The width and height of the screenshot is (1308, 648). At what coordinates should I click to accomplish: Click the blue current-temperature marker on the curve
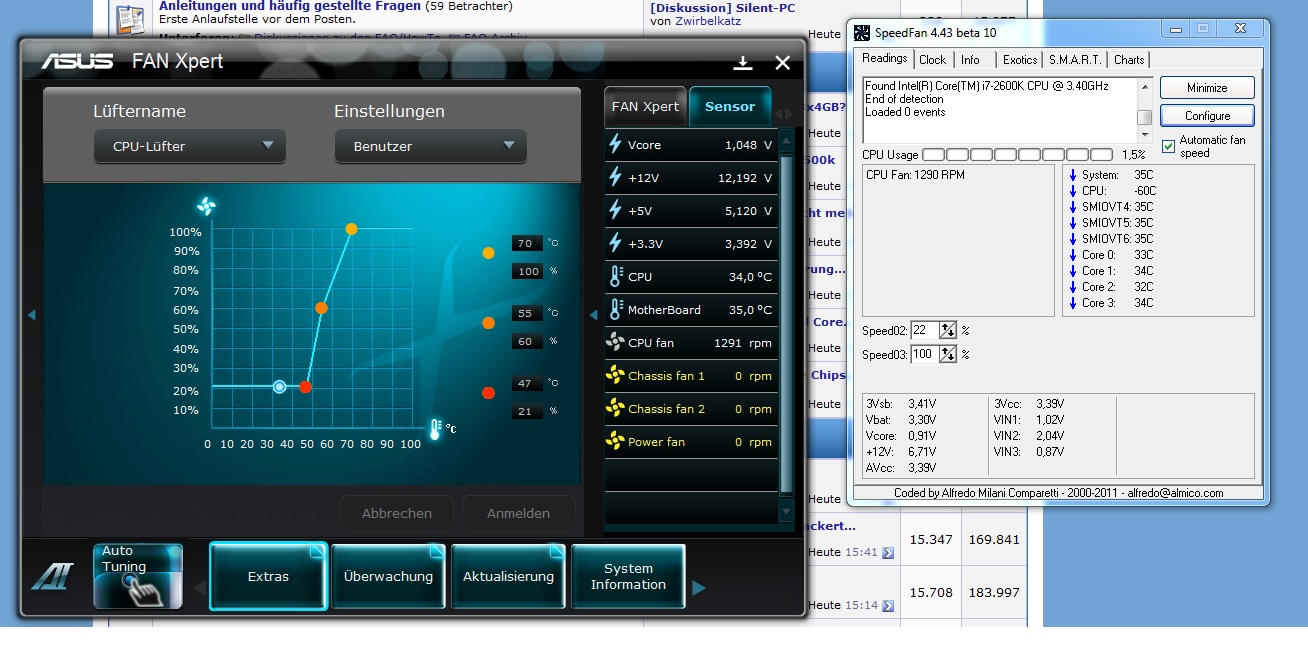279,387
